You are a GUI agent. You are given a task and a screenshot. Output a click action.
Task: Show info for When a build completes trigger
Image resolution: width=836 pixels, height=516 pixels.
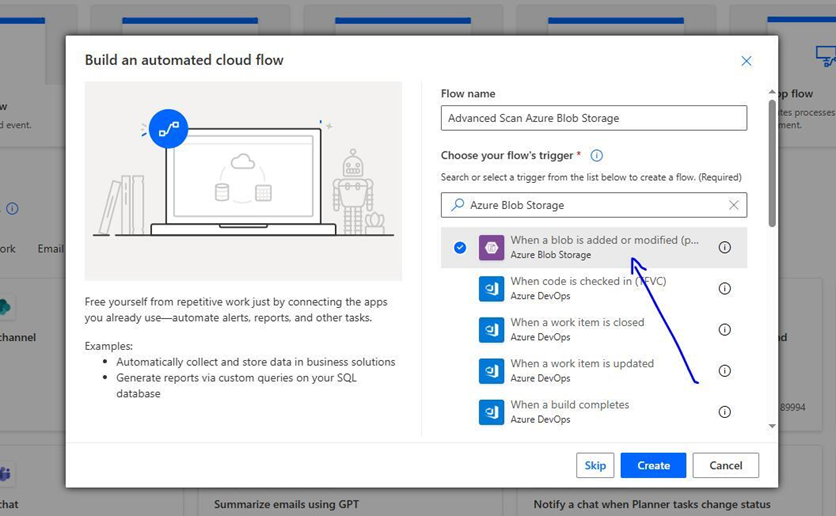point(724,412)
